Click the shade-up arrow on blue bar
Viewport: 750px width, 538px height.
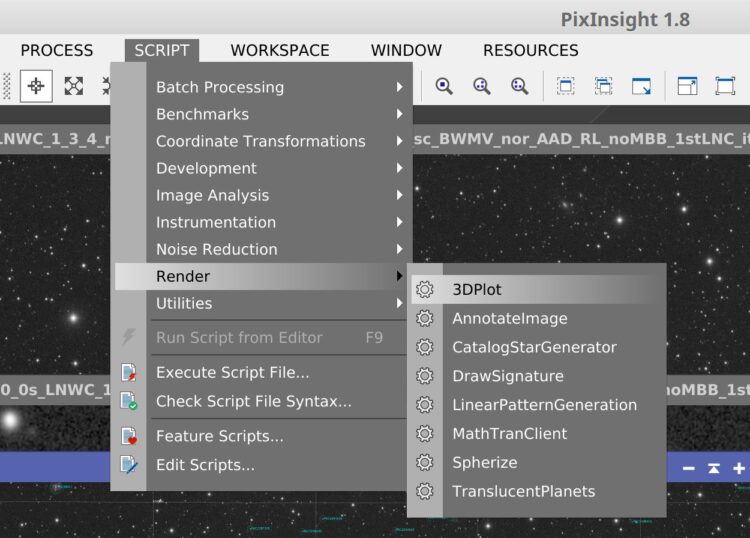coord(714,468)
